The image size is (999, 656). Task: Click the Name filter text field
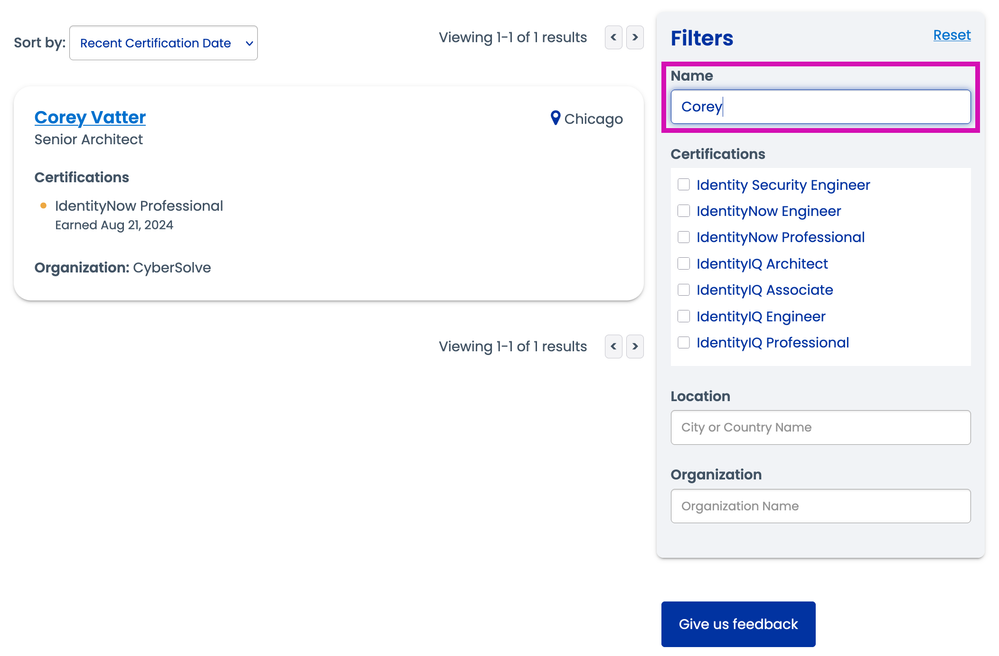820,107
